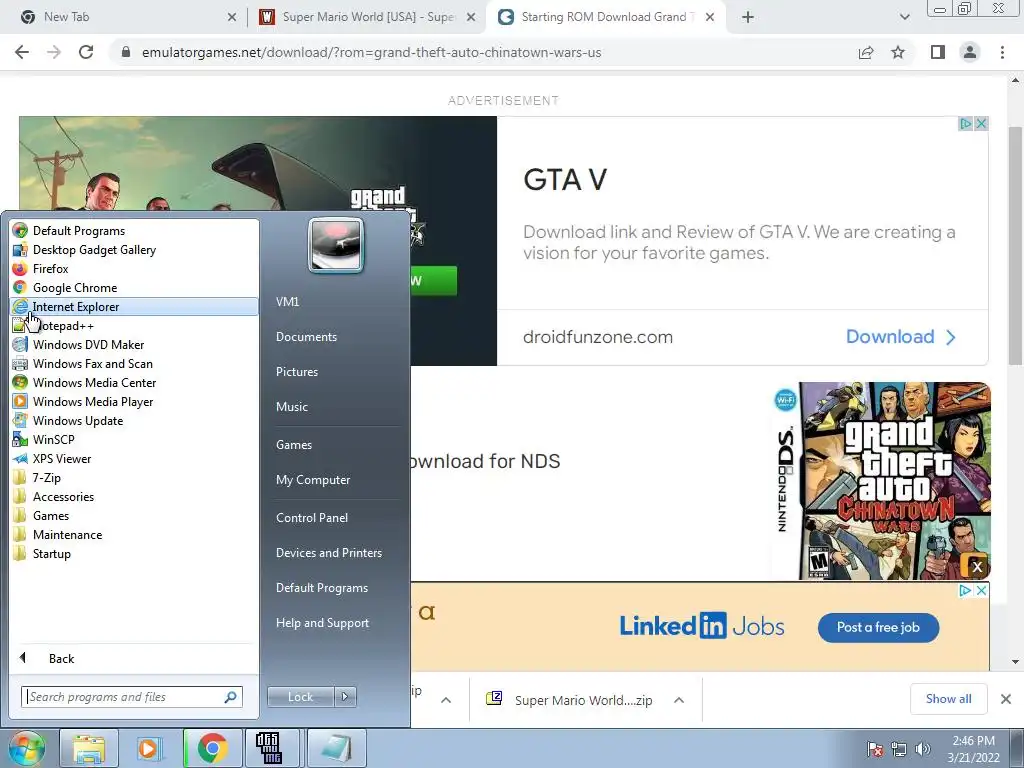This screenshot has height=768, width=1024.
Task: Click the taskbar clock showing 2:46 PM
Action: (x=973, y=749)
